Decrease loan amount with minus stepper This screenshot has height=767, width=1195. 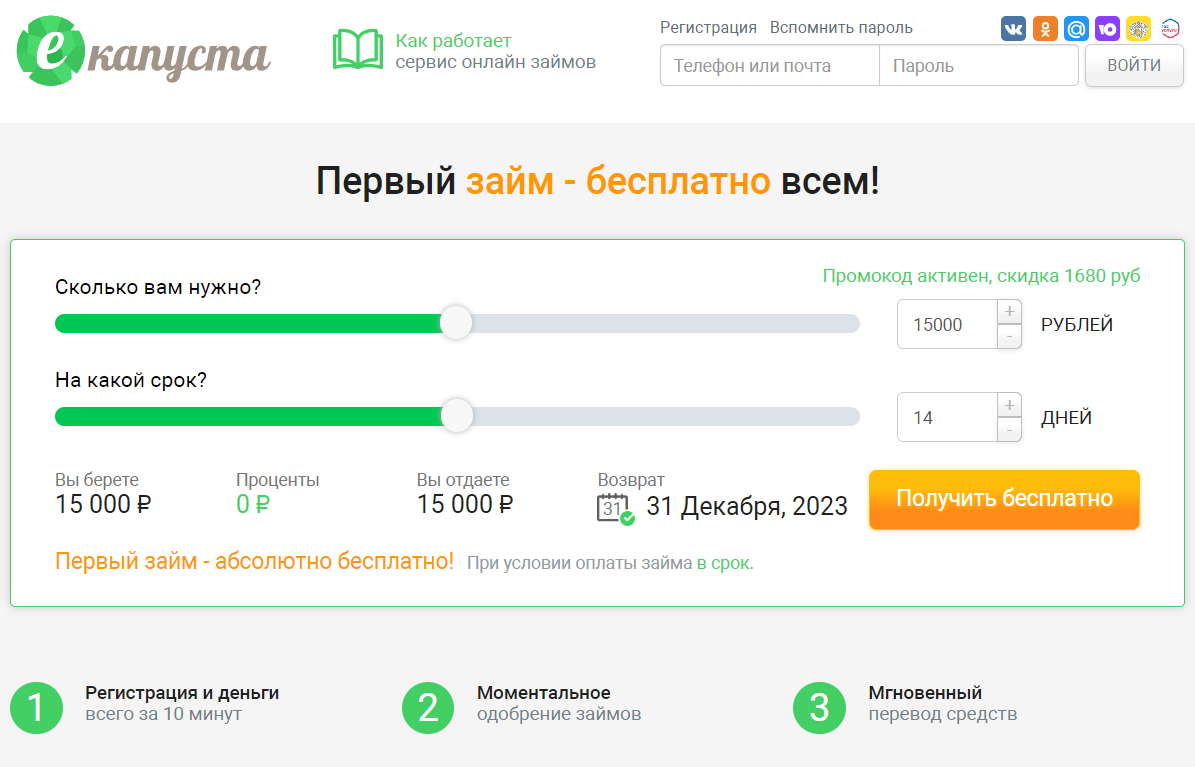coord(1009,336)
